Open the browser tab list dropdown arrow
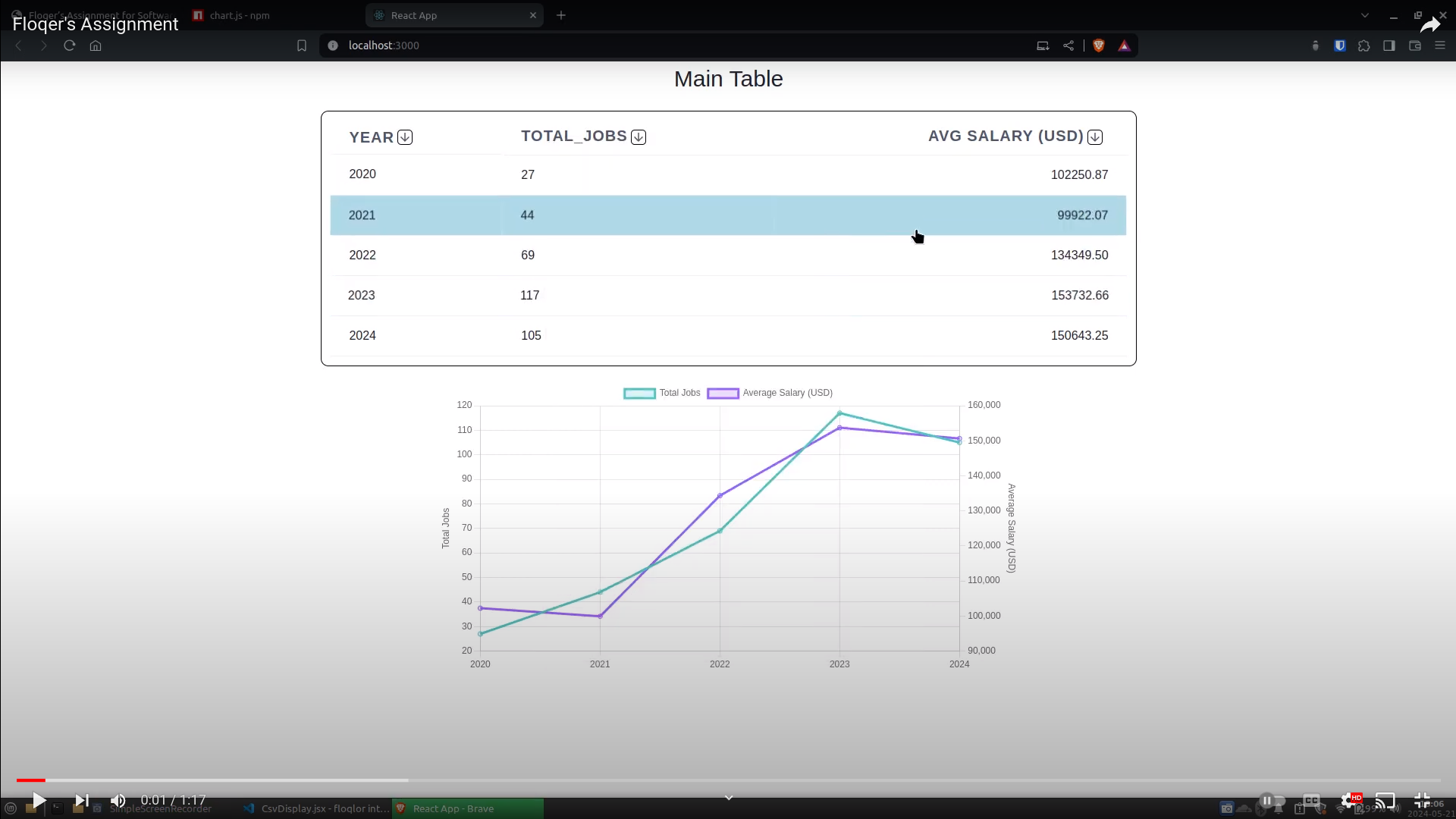Image resolution: width=1456 pixels, height=819 pixels. click(1364, 15)
